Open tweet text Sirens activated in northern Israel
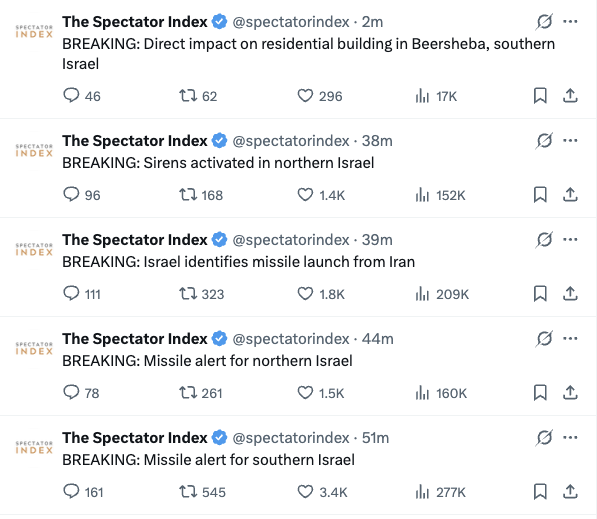Image resolution: width=597 pixels, height=519 pixels. click(218, 163)
